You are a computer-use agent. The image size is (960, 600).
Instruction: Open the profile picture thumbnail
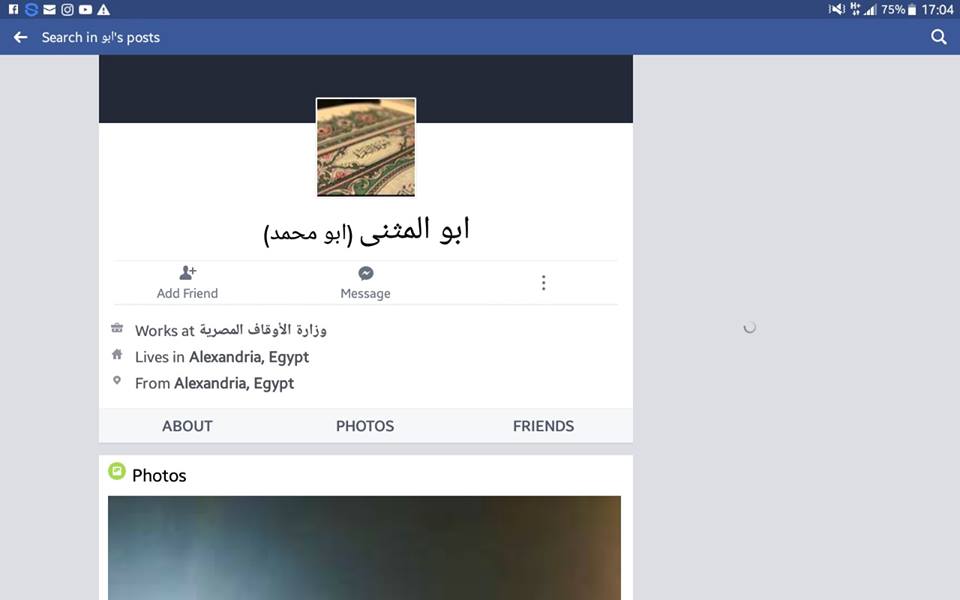[x=366, y=148]
